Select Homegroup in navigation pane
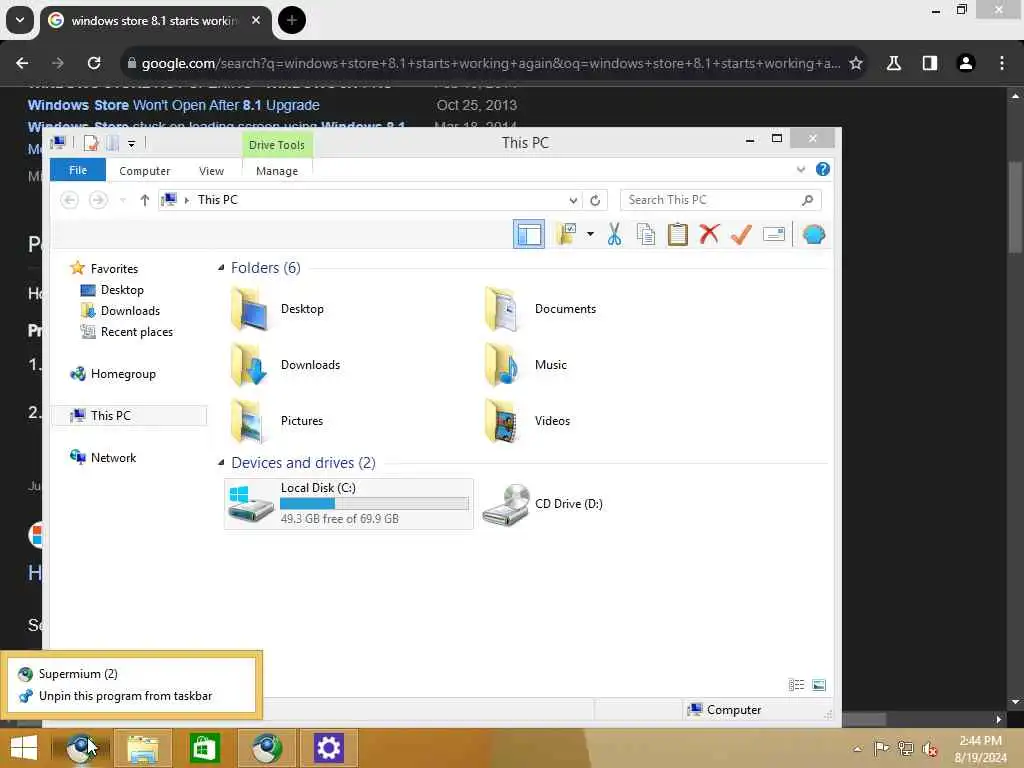 [123, 374]
